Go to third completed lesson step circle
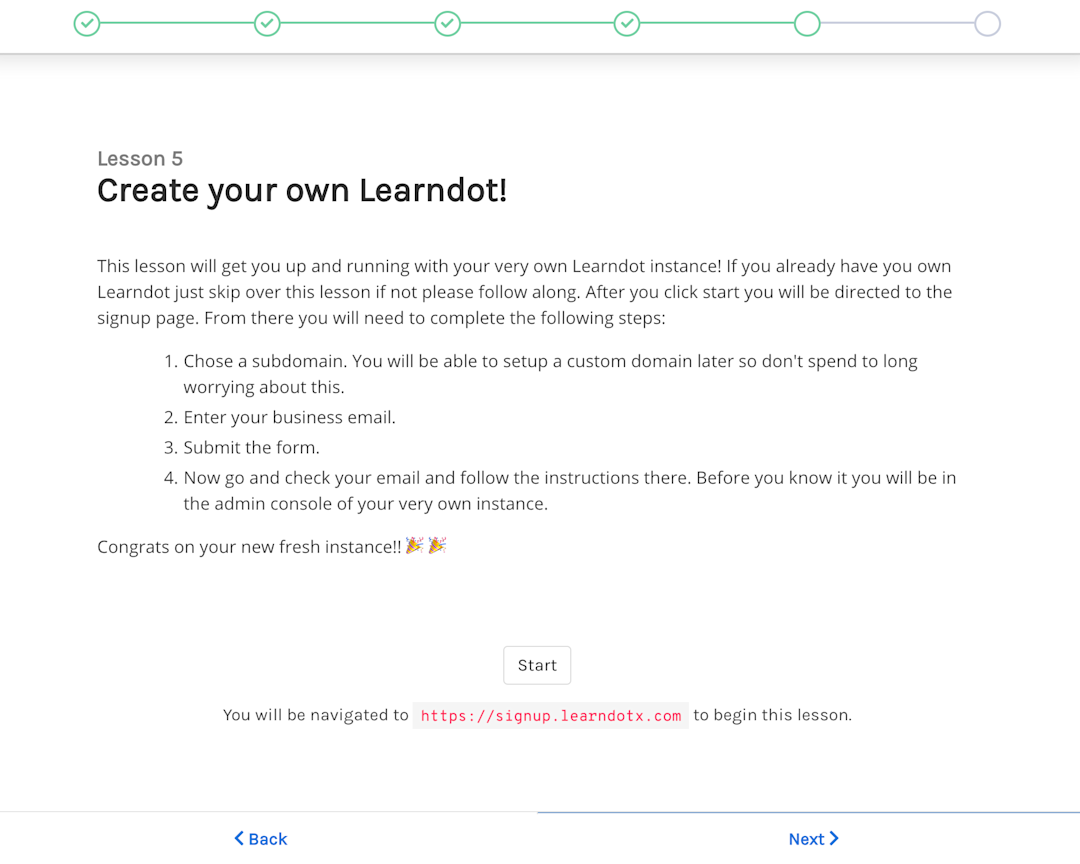This screenshot has width=1080, height=864. [448, 23]
